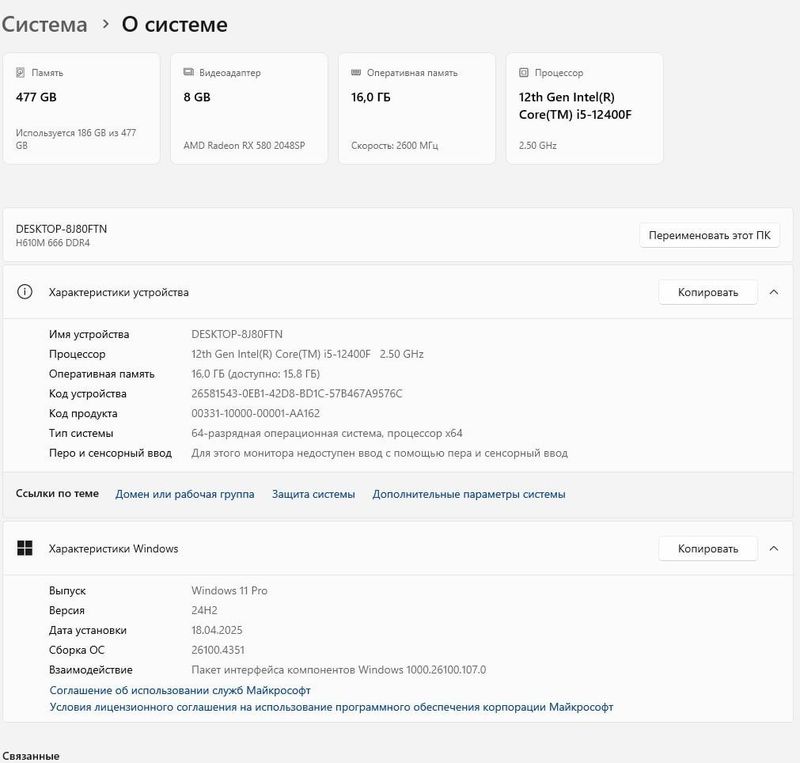Open Условия лицензионного соглашения Майкрософт link
The image size is (800, 763).
[x=331, y=707]
